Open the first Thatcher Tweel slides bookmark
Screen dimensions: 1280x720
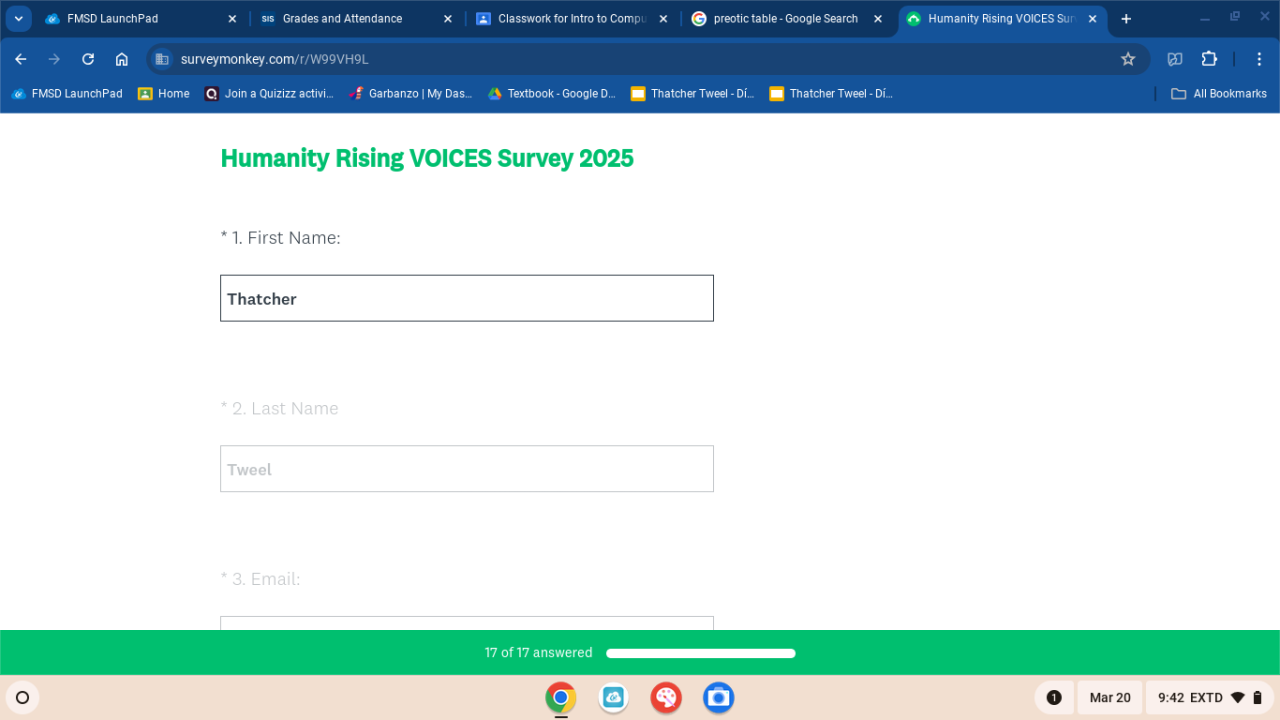point(693,94)
